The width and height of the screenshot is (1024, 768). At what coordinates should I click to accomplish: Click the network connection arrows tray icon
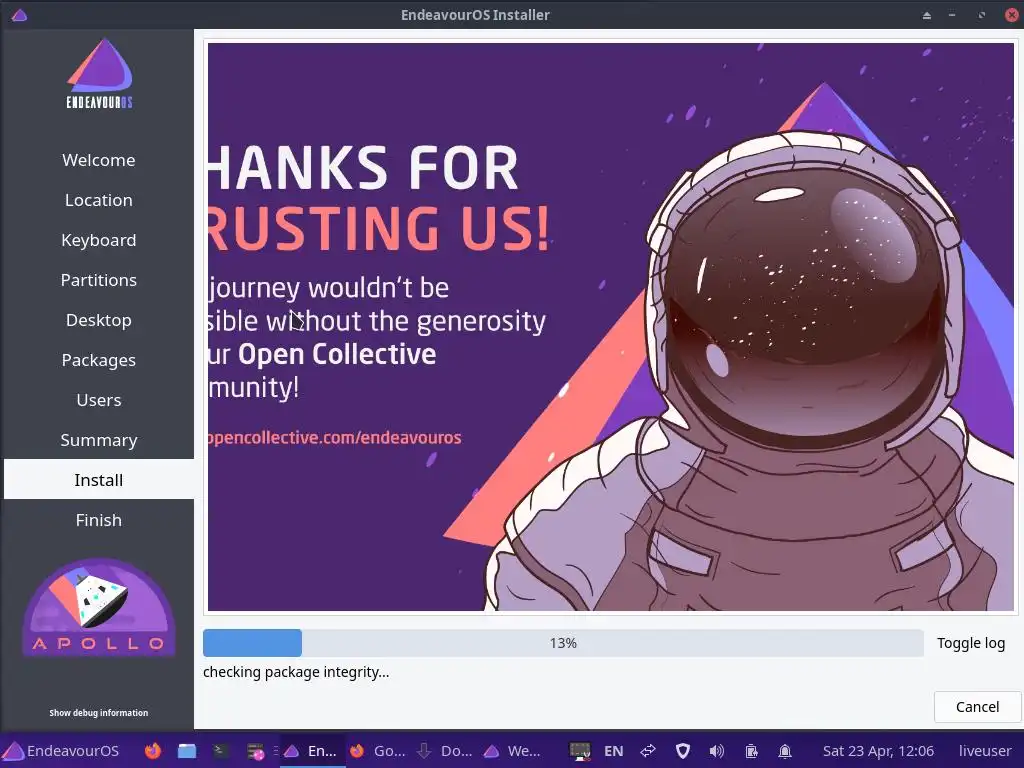[x=648, y=751]
